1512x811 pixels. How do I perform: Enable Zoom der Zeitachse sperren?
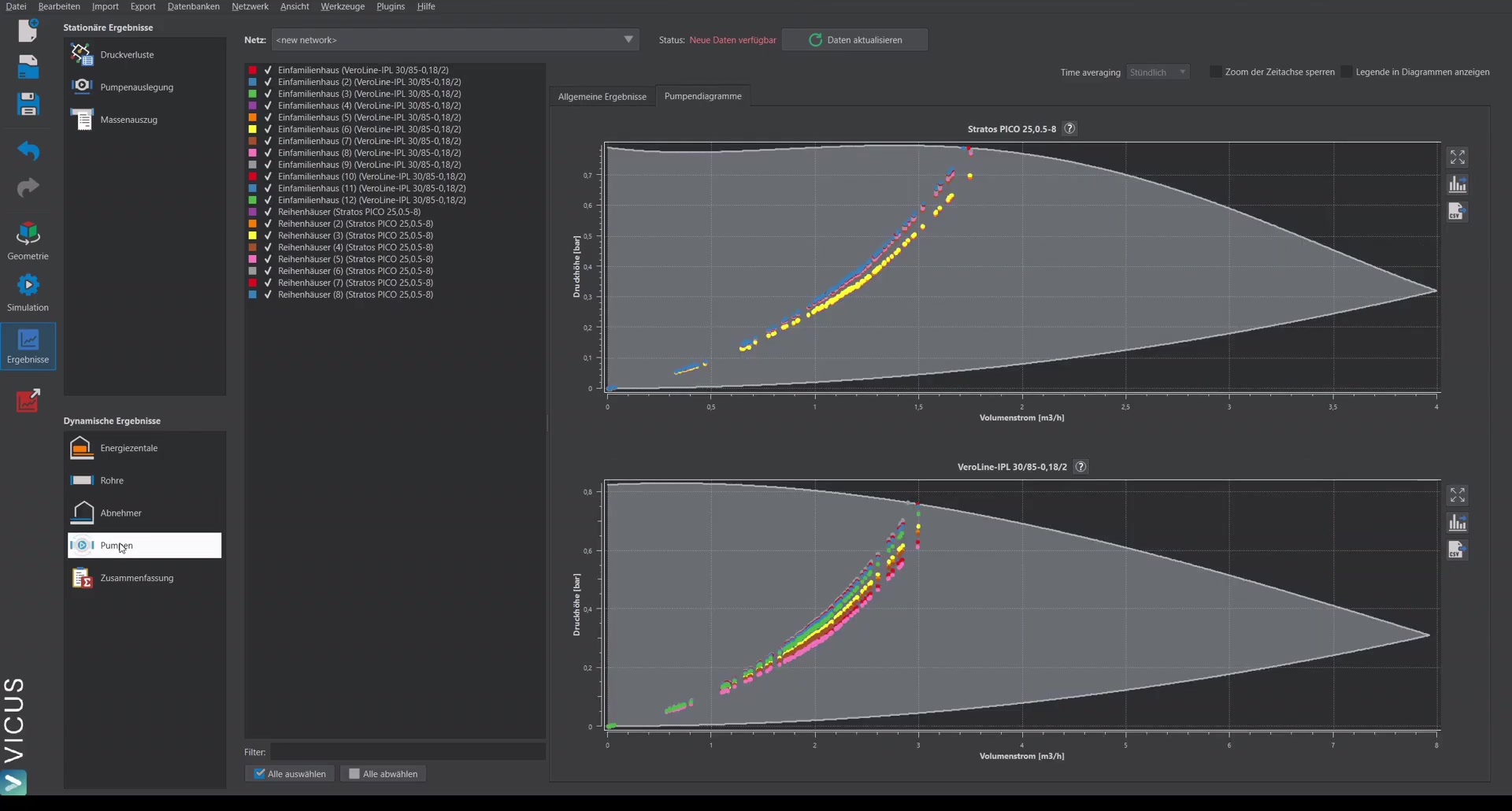coord(1216,72)
